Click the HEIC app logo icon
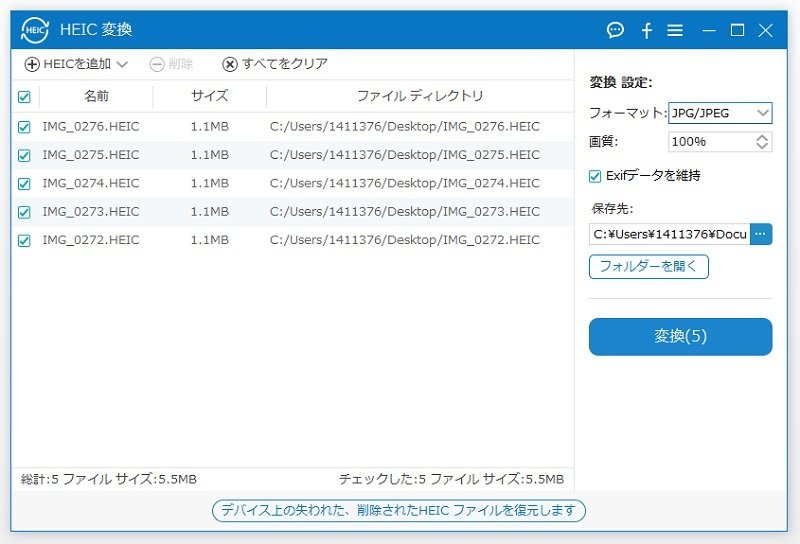This screenshot has width=800, height=544. (x=35, y=30)
